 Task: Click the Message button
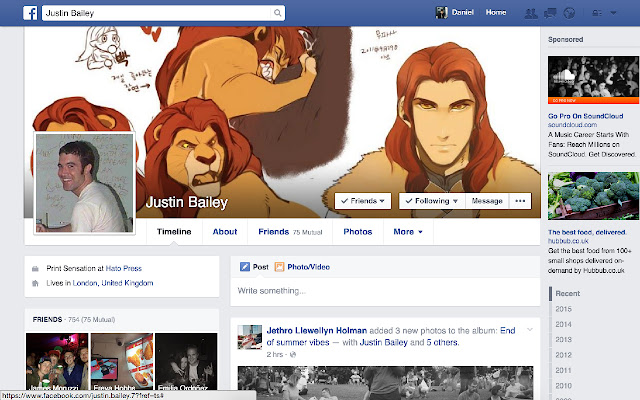(487, 201)
